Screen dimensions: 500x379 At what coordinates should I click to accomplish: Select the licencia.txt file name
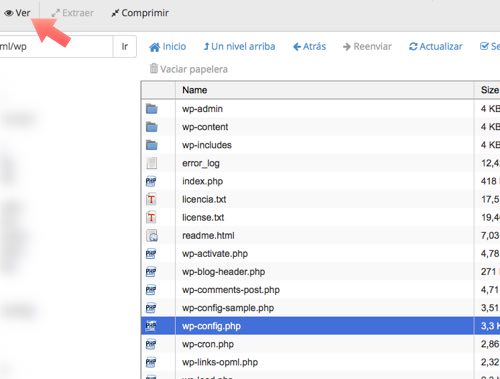pyautogui.click(x=204, y=199)
